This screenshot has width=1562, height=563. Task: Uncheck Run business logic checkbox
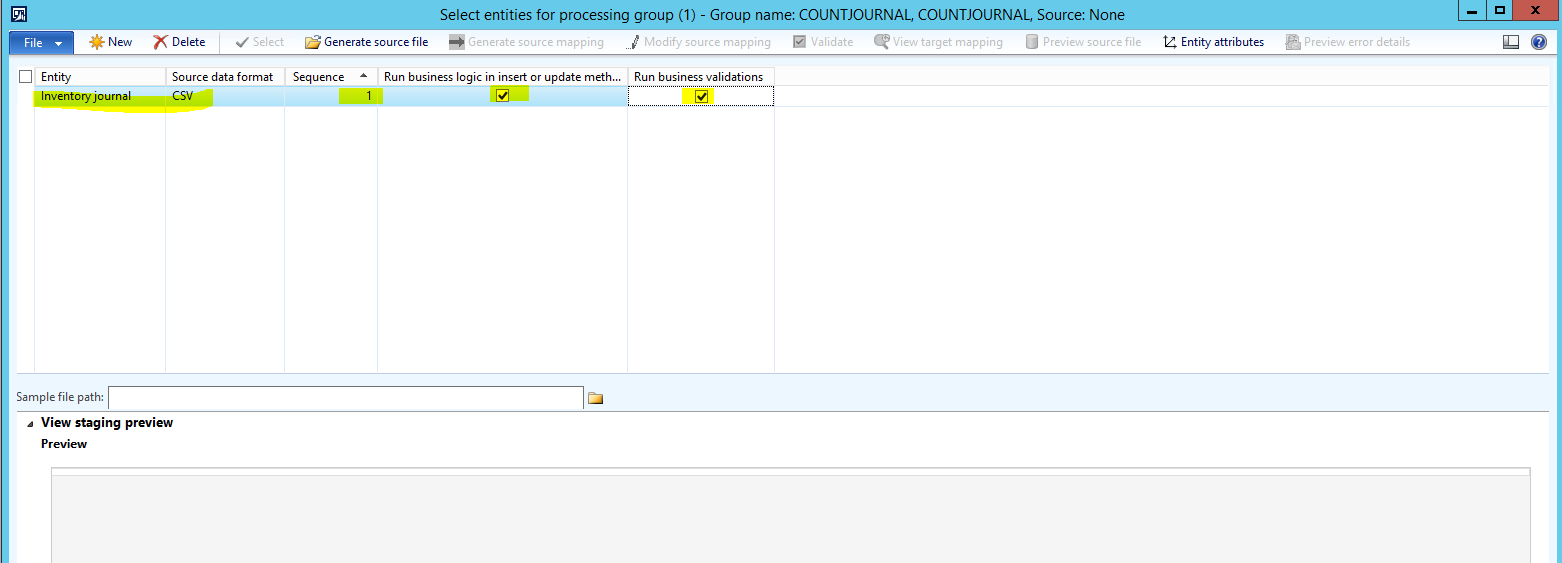point(502,96)
